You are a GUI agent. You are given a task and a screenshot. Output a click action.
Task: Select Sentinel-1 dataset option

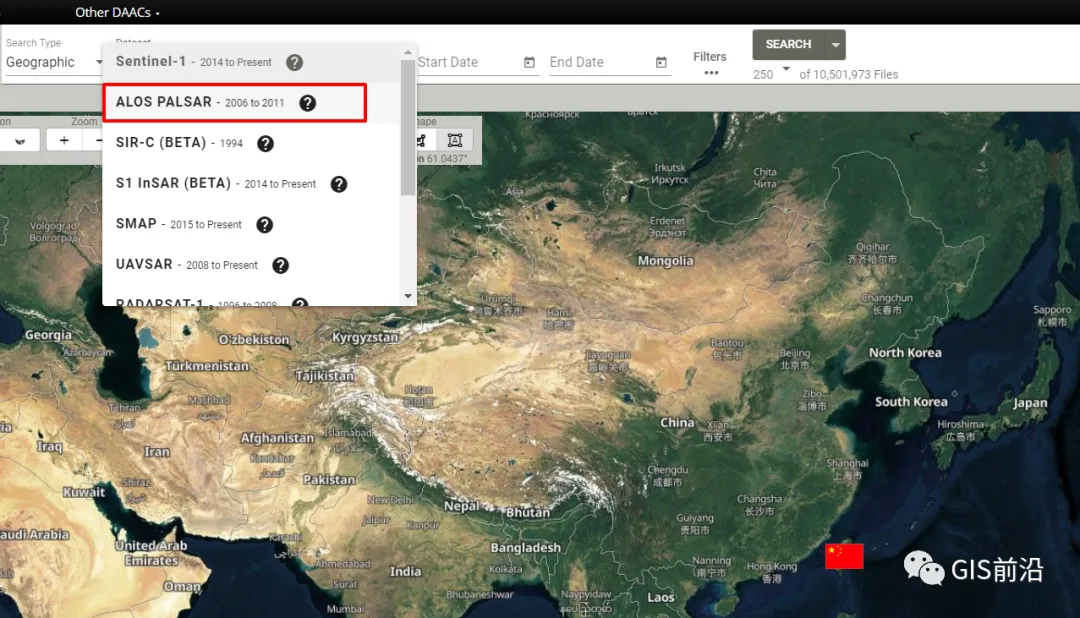pos(251,62)
